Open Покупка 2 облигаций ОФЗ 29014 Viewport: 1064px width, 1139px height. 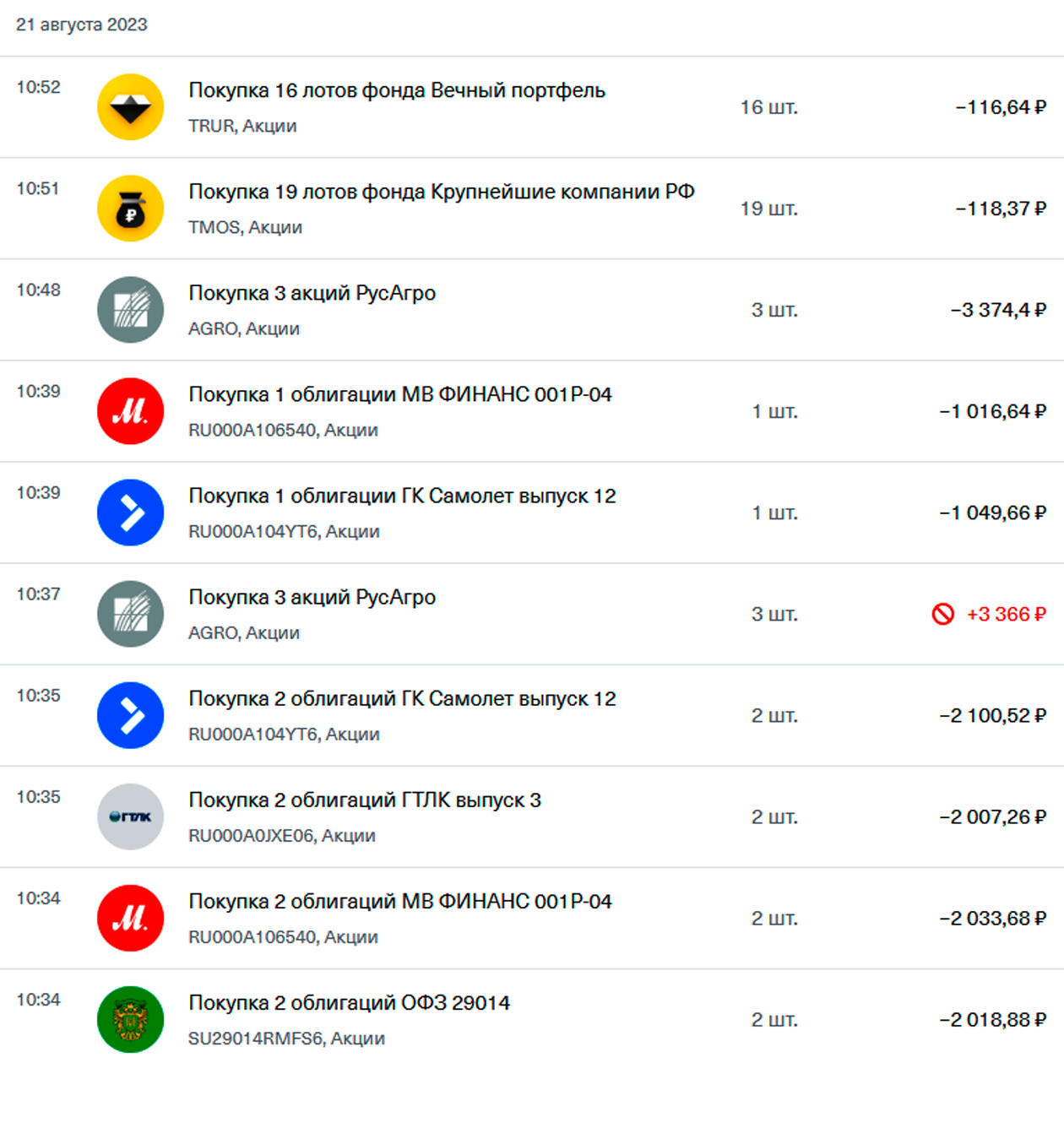(x=532, y=1019)
